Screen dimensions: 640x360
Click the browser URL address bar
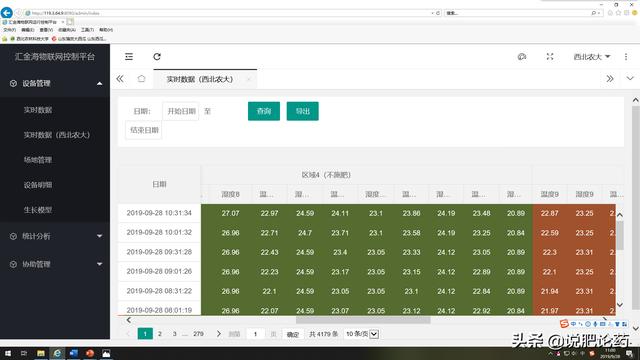229,13
